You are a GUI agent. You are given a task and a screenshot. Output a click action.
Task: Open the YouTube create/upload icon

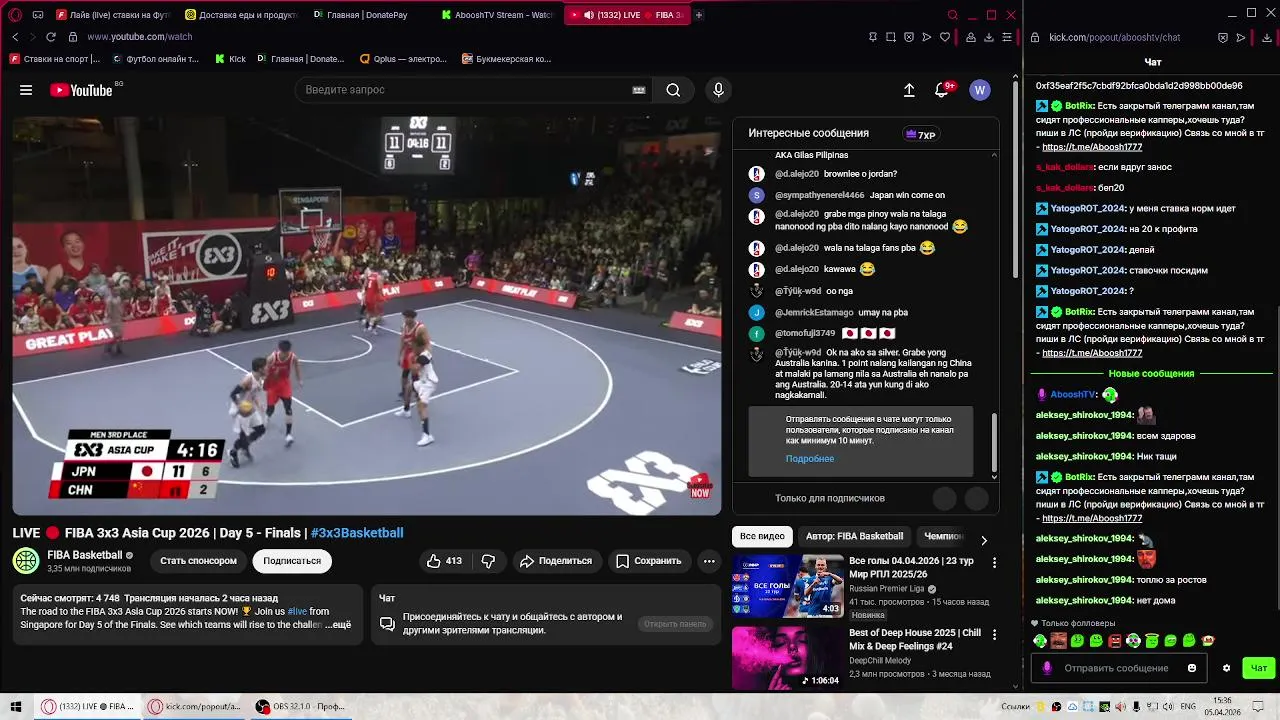tap(909, 90)
